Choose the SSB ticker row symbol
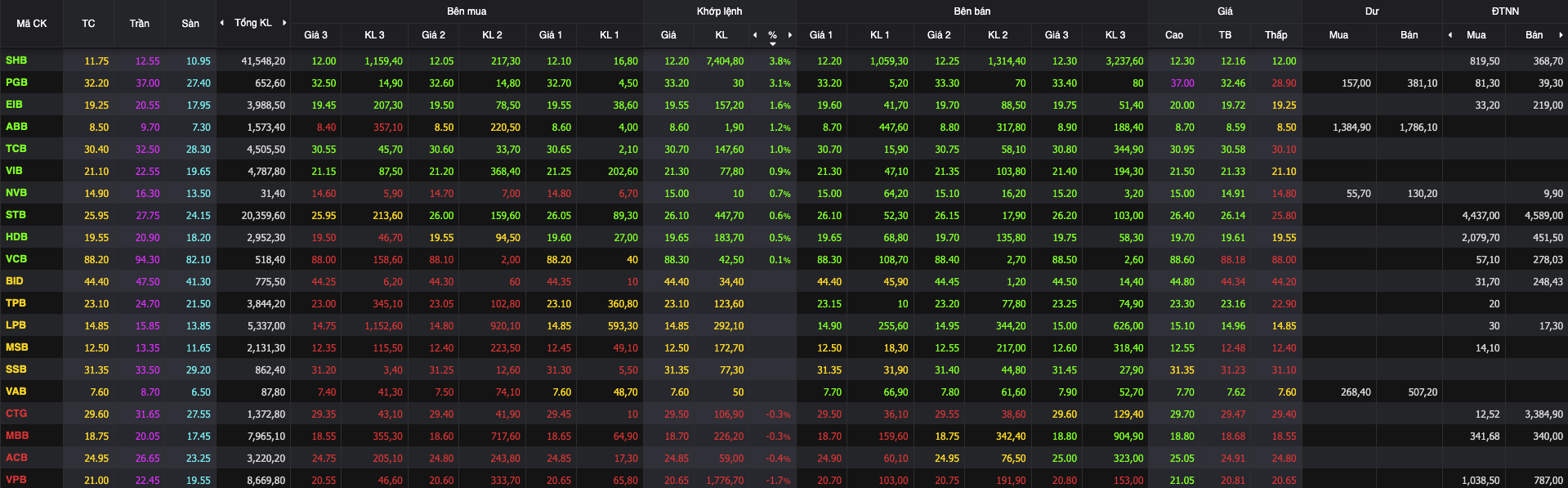 point(16,369)
